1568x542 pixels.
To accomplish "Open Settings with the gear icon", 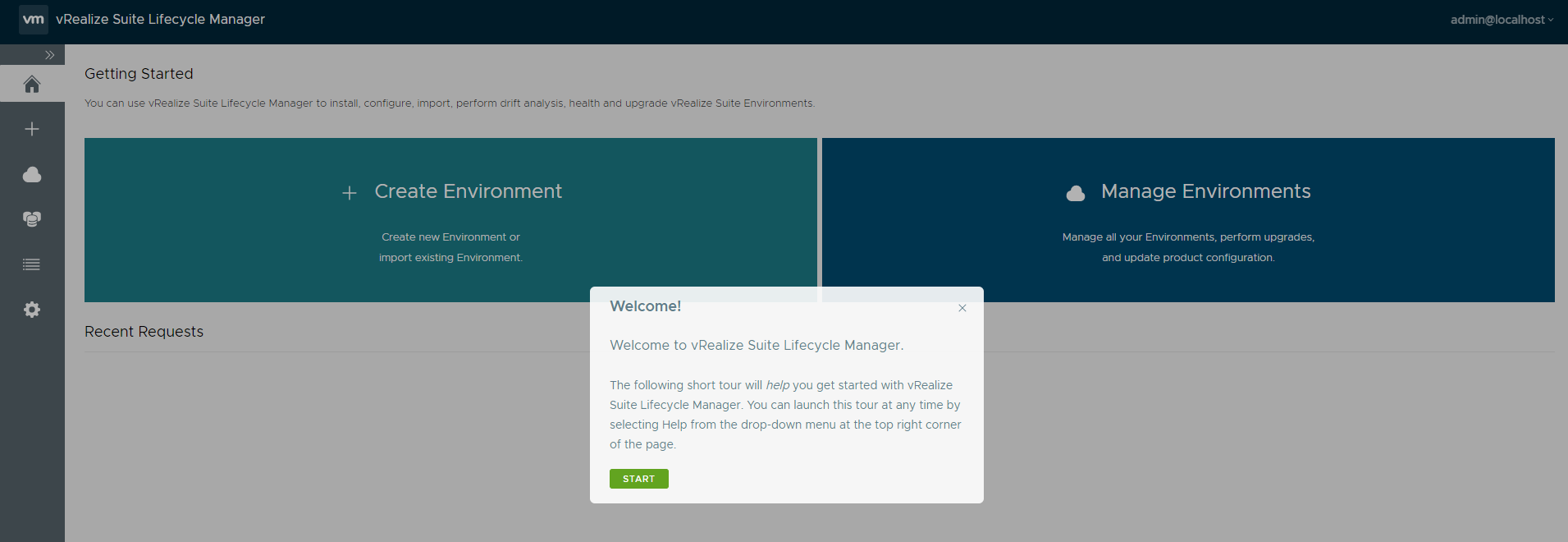I will coord(32,310).
